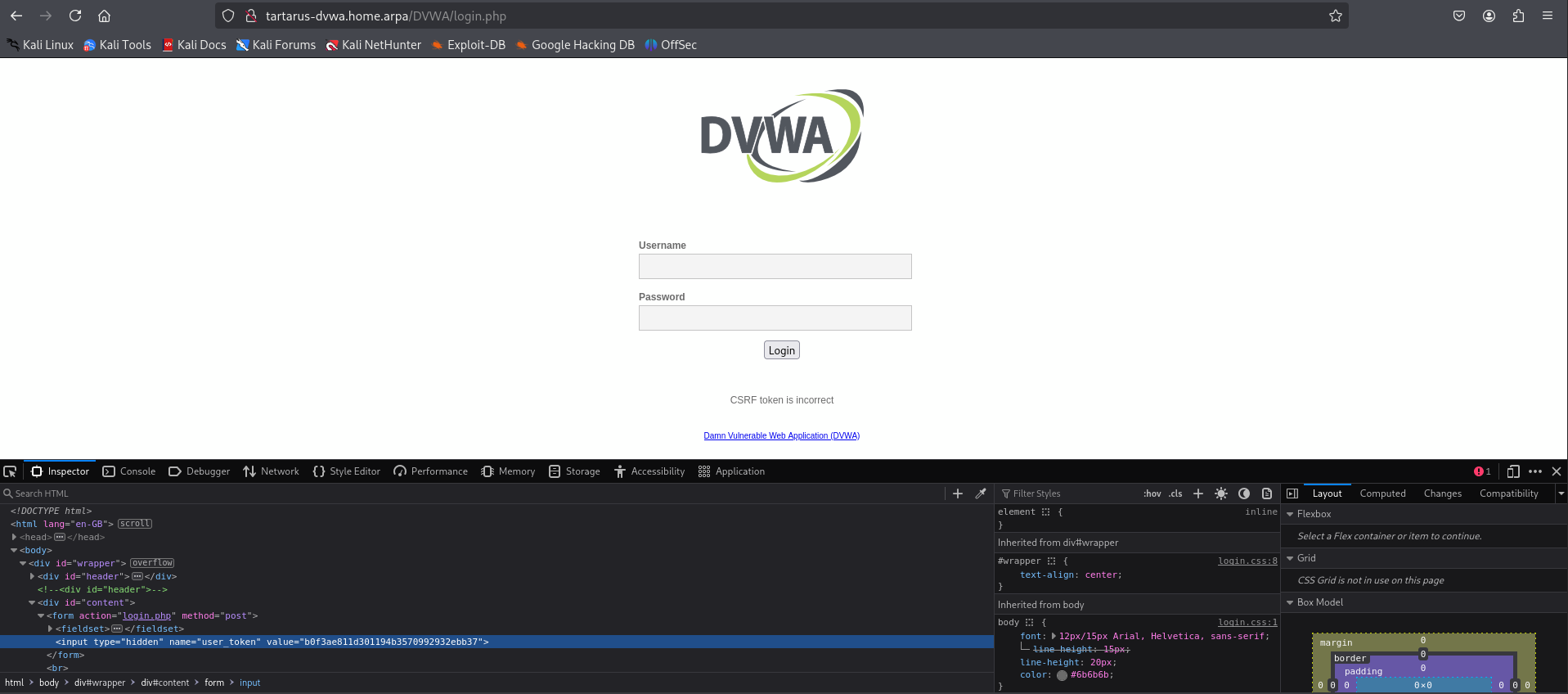Select the Changes sidebar tab

pyautogui.click(x=1442, y=493)
